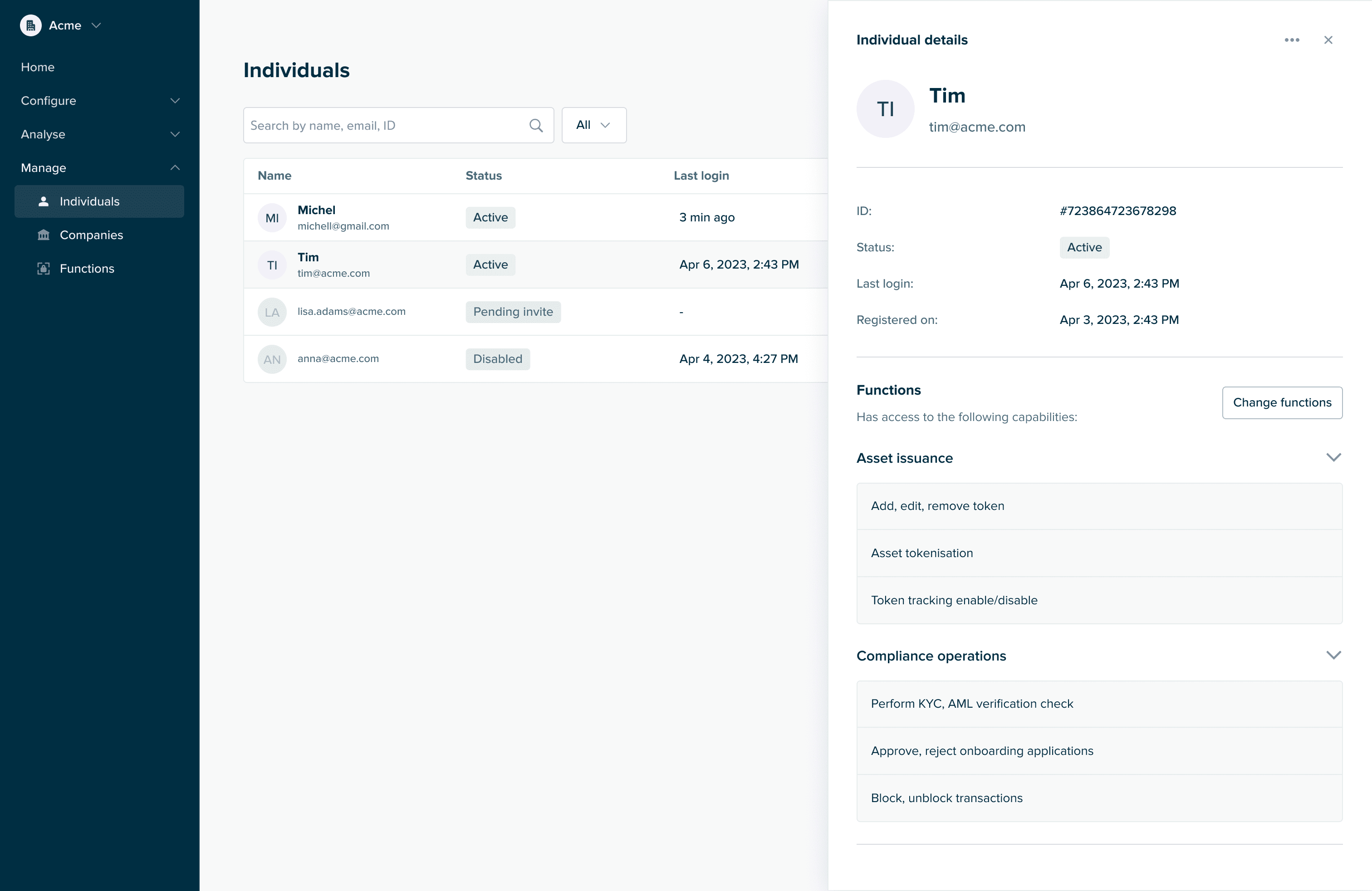Image resolution: width=1372 pixels, height=891 pixels.
Task: Click Block, unblock transactions capability
Action: tap(1099, 798)
